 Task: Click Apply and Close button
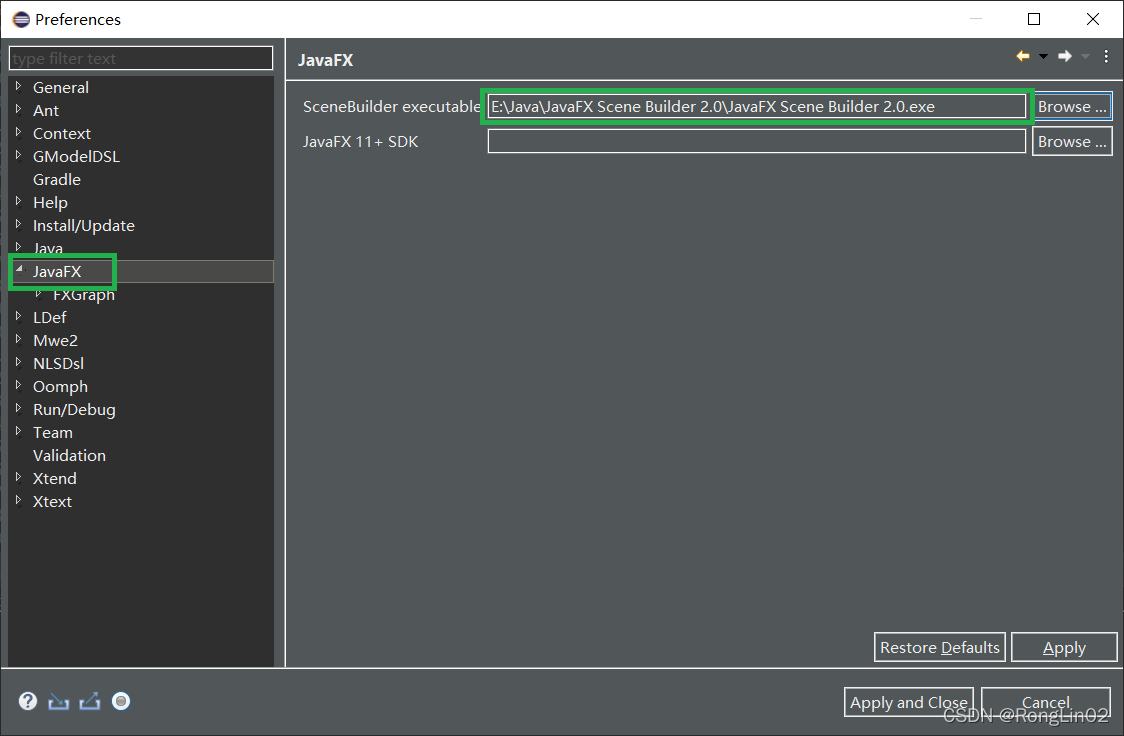(908, 702)
